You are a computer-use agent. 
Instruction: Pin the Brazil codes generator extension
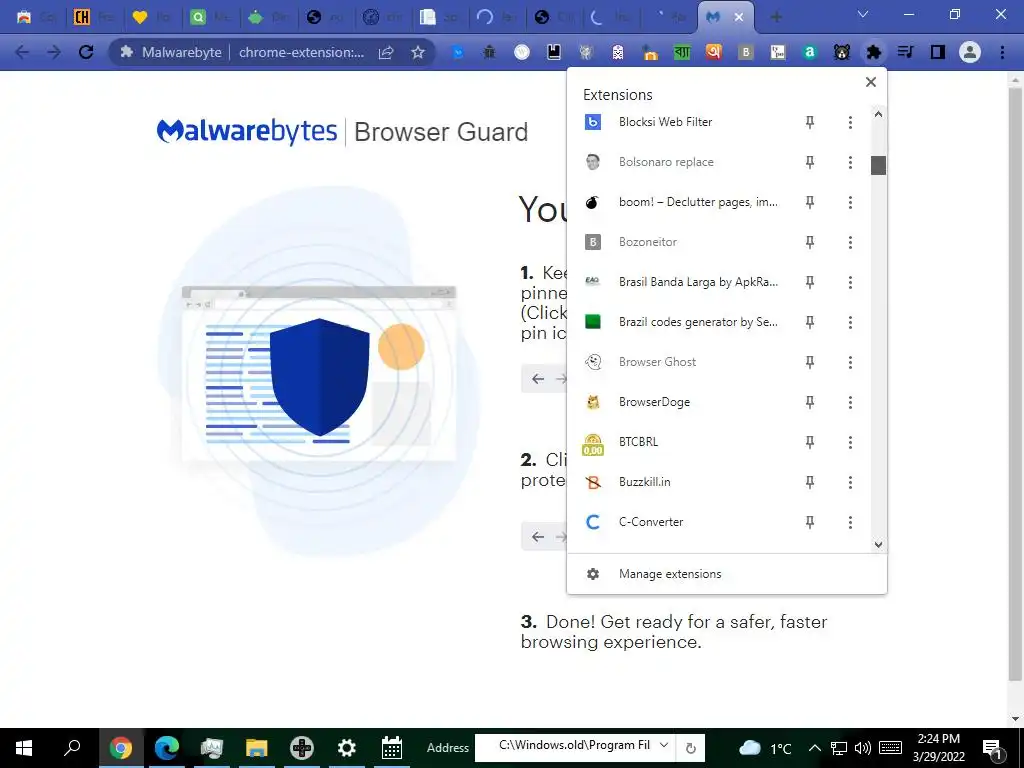point(810,322)
